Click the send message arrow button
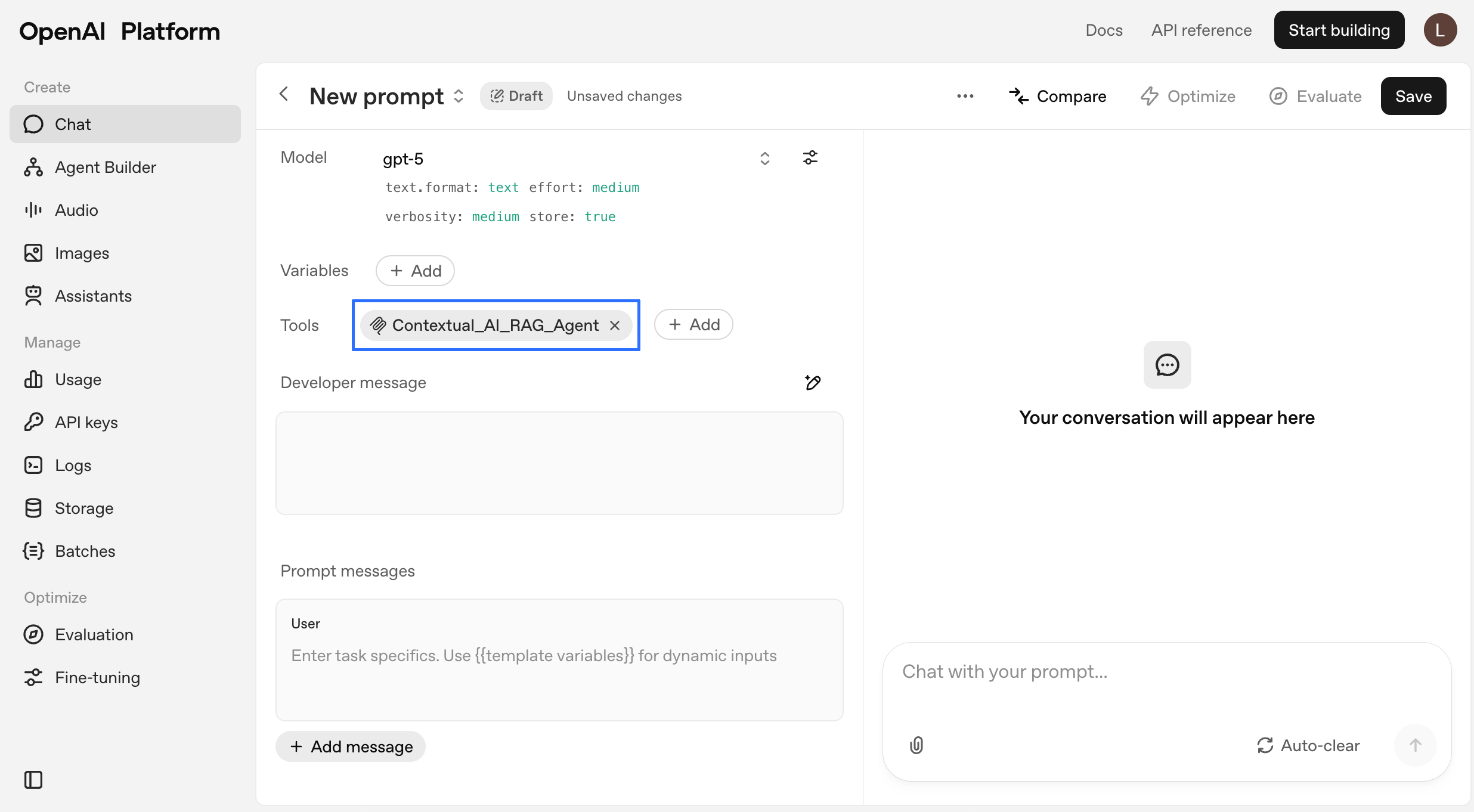 coord(1415,745)
